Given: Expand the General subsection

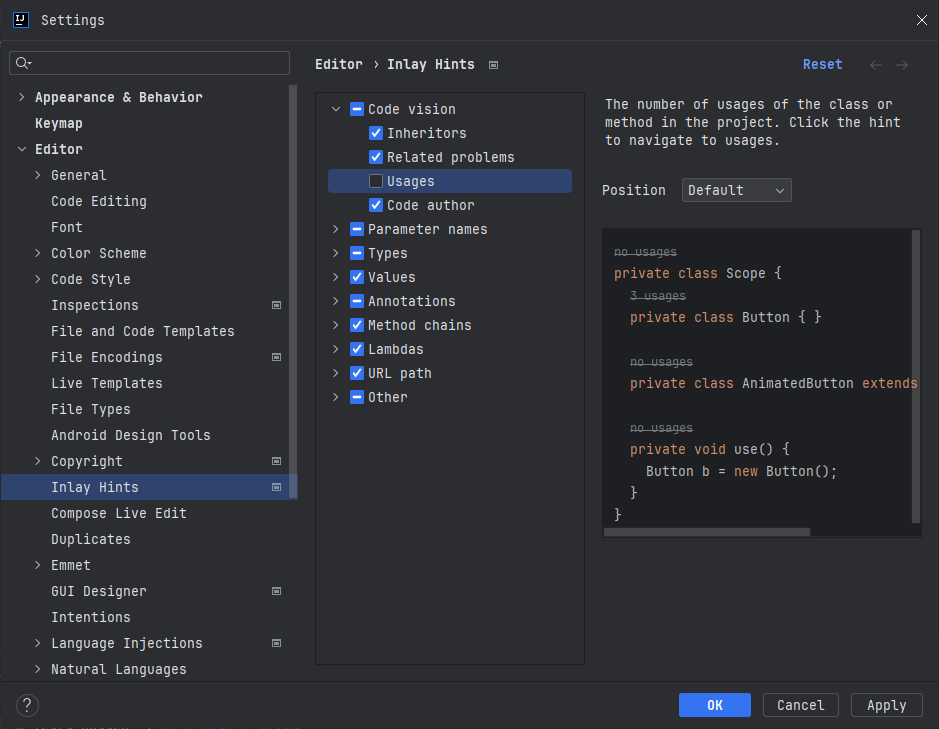Looking at the screenshot, I should pyautogui.click(x=38, y=175).
